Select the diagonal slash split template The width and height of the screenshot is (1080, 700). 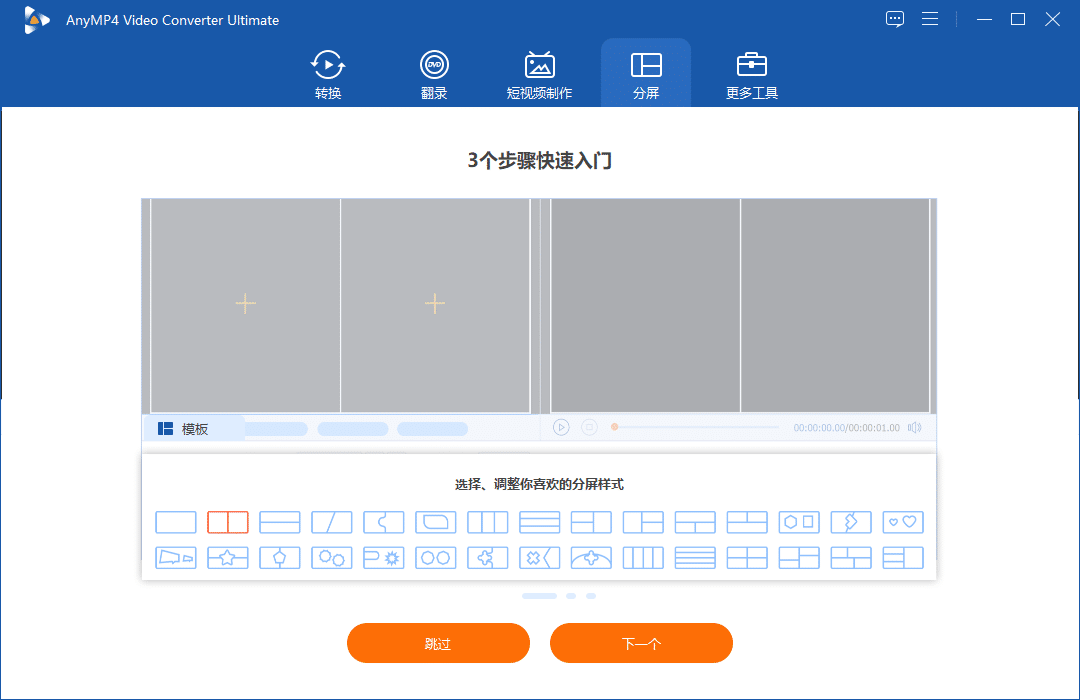pyautogui.click(x=332, y=522)
